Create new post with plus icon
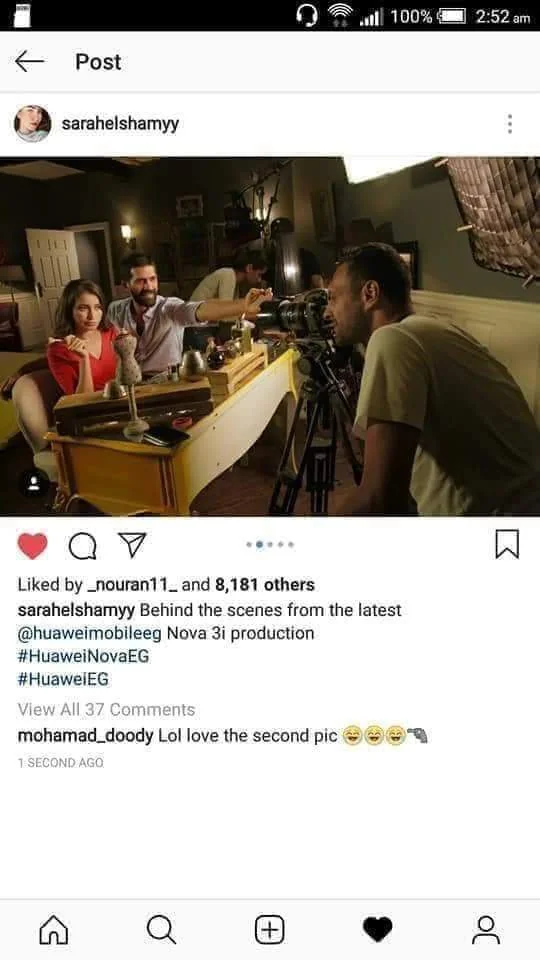This screenshot has width=540, height=960. point(269,929)
